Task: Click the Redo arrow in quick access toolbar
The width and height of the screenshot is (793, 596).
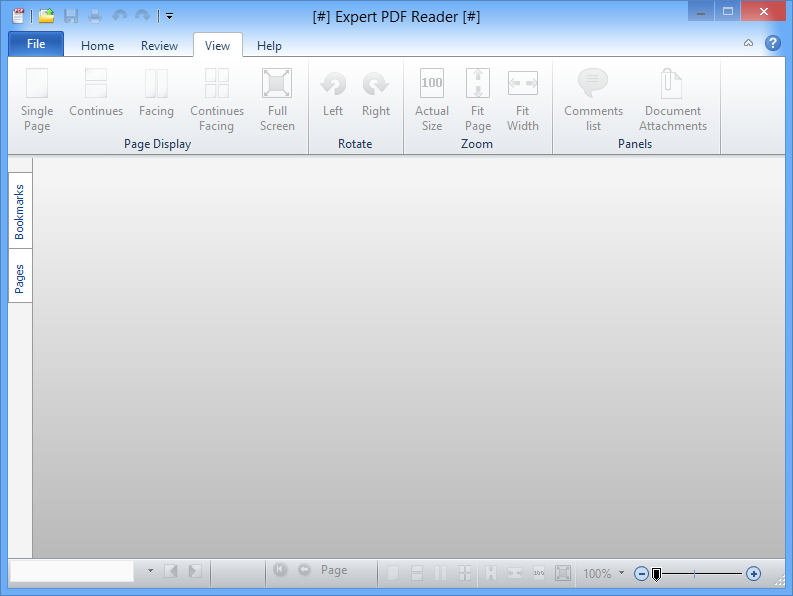Action: pos(143,16)
